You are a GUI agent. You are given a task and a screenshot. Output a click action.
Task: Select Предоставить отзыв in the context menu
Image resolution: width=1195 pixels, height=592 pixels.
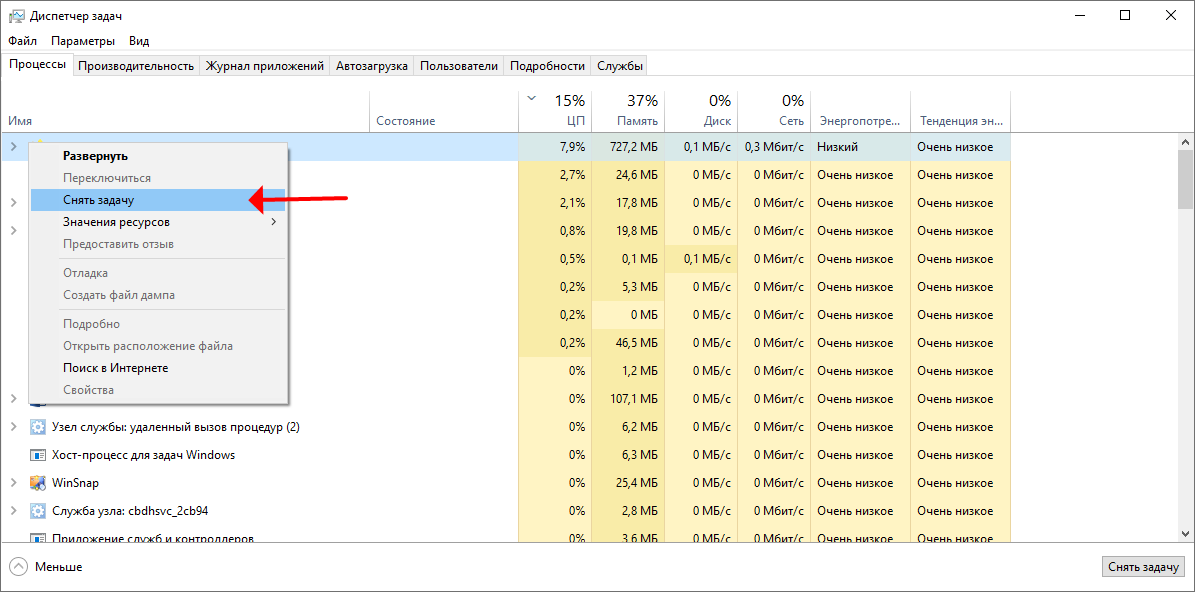click(x=158, y=245)
